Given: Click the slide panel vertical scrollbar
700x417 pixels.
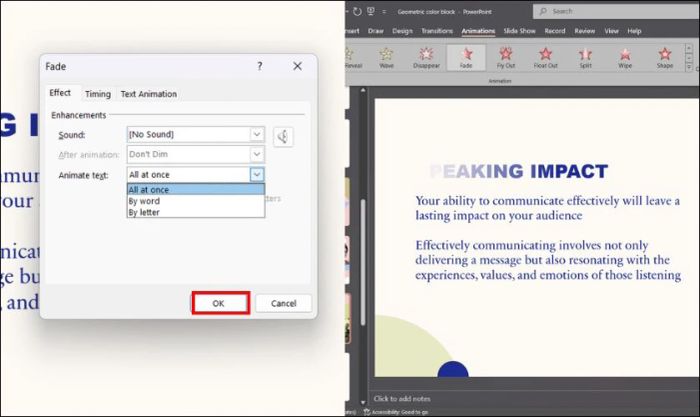Looking at the screenshot, I should pyautogui.click(x=363, y=263).
